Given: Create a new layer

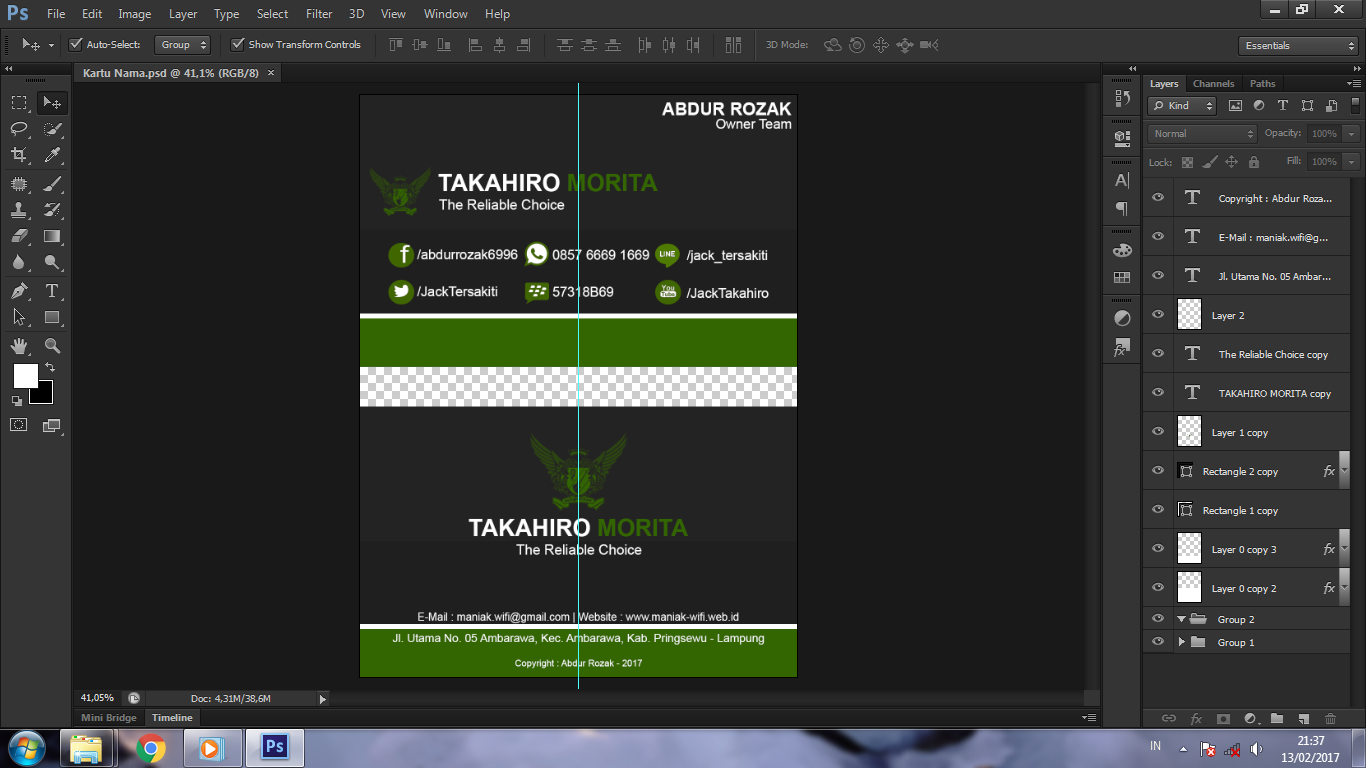Looking at the screenshot, I should coord(1303,718).
